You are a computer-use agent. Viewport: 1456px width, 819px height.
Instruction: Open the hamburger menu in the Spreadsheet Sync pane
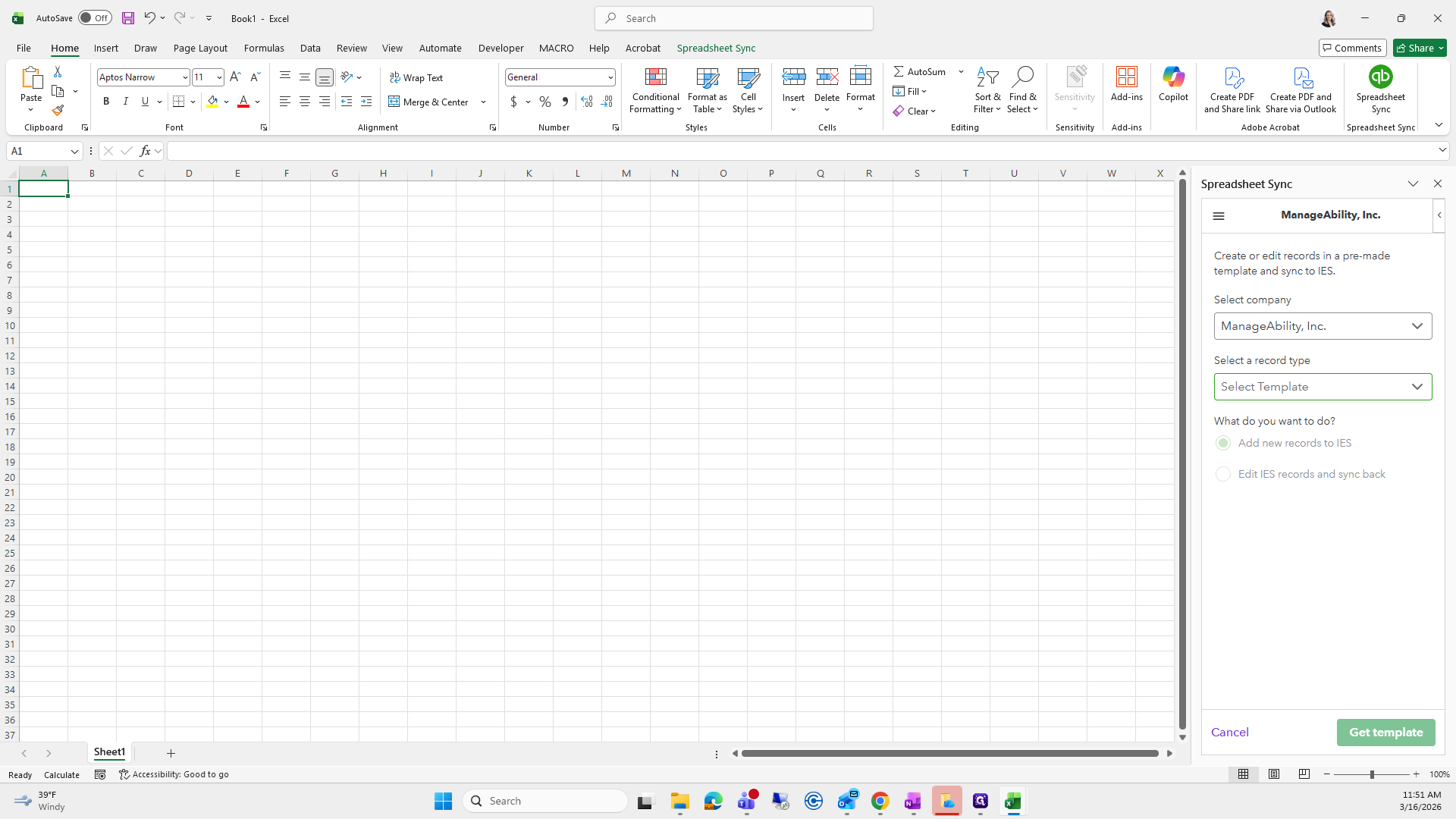pyautogui.click(x=1219, y=216)
